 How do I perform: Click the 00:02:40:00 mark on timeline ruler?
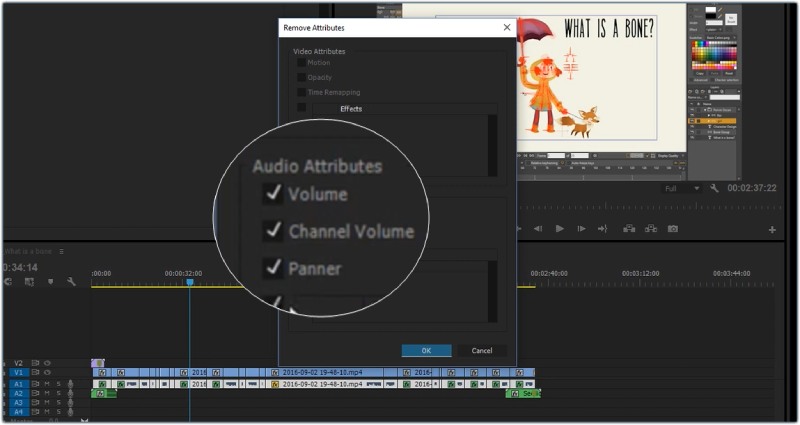pos(549,273)
